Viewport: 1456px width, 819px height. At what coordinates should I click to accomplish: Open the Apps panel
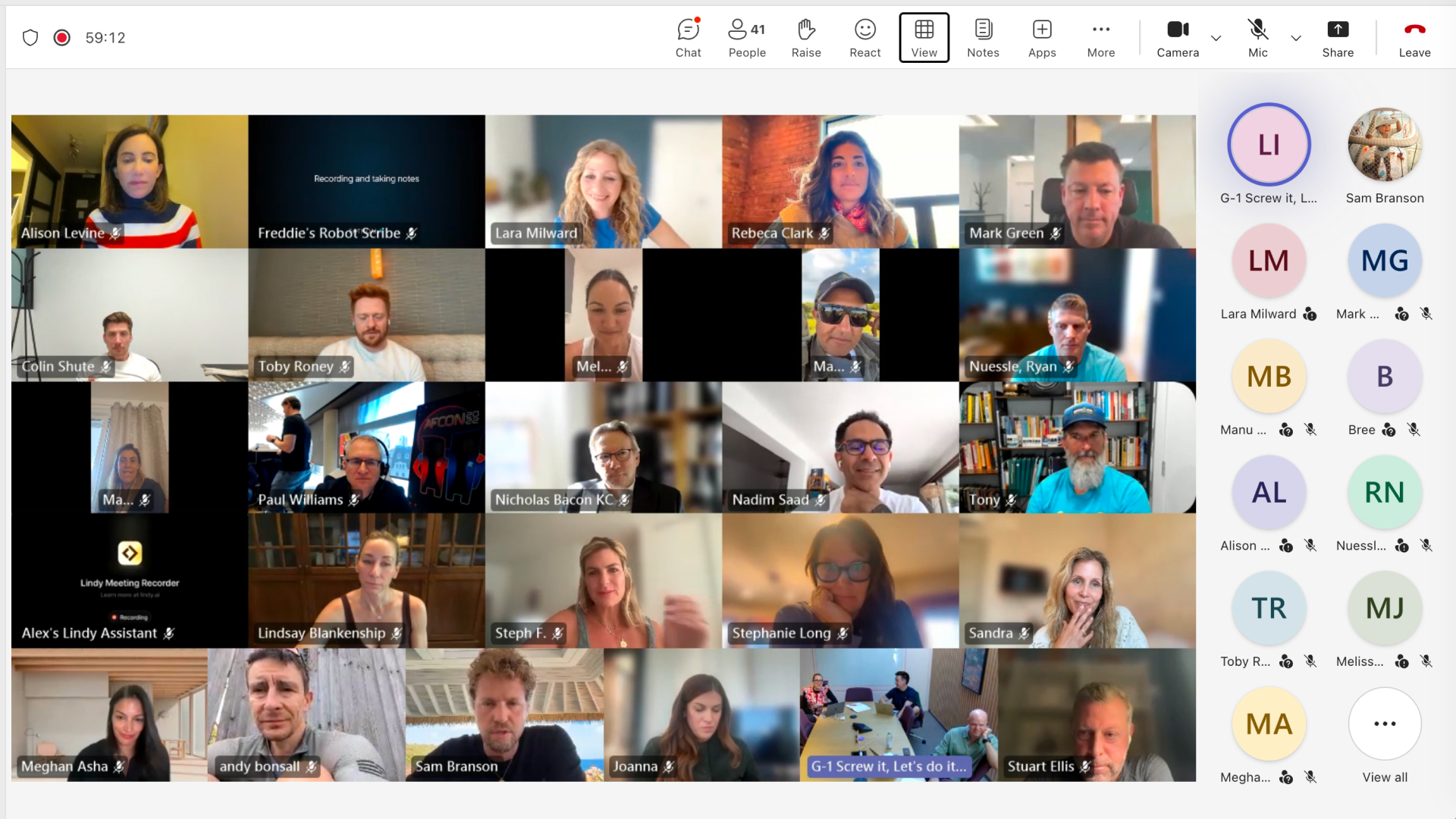click(x=1042, y=38)
